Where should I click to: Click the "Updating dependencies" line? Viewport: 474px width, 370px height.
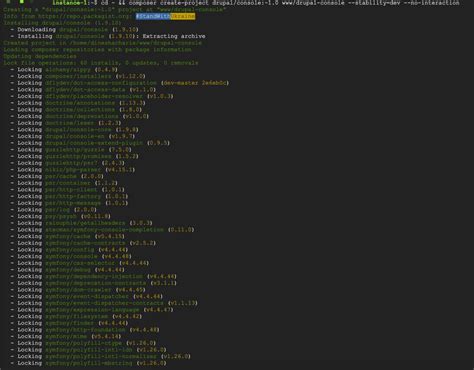click(x=40, y=56)
